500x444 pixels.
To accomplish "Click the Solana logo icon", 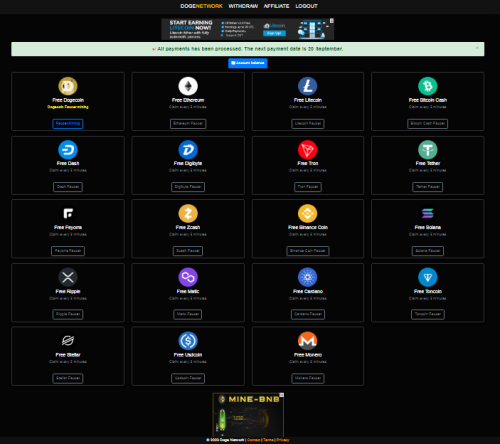I will pyautogui.click(x=428, y=213).
